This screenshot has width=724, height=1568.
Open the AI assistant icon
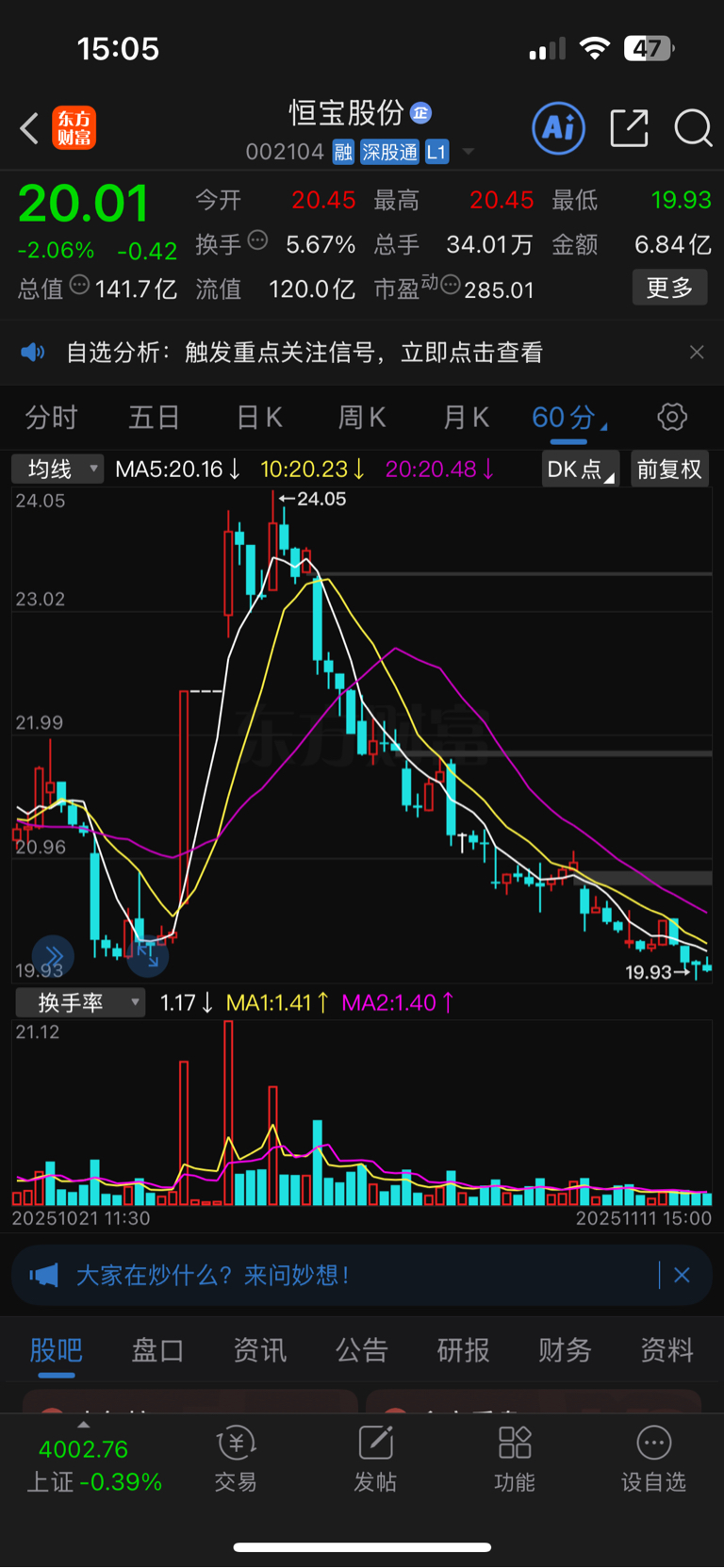(559, 128)
